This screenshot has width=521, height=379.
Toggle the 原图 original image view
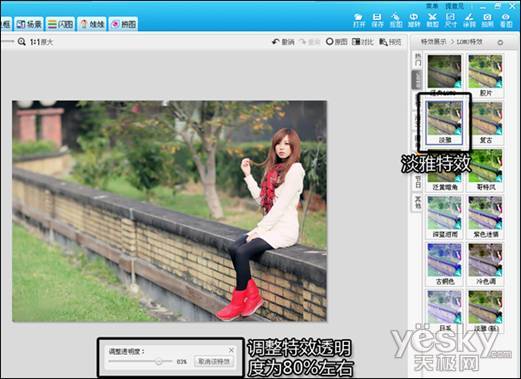coord(336,42)
